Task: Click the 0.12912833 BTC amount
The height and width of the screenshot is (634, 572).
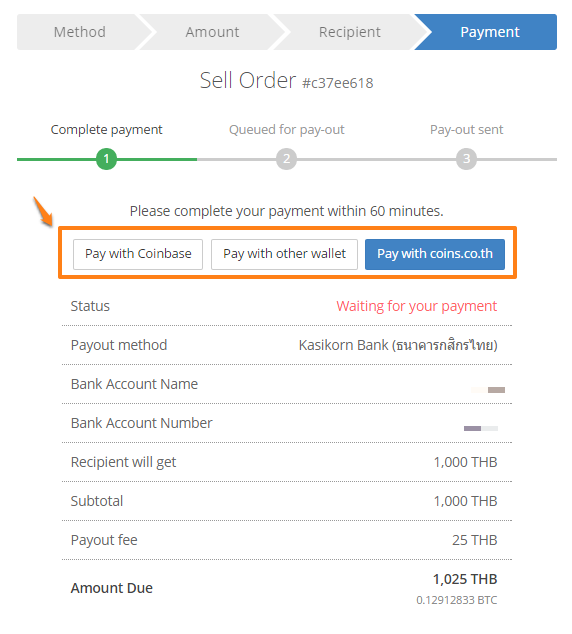Action: [456, 600]
